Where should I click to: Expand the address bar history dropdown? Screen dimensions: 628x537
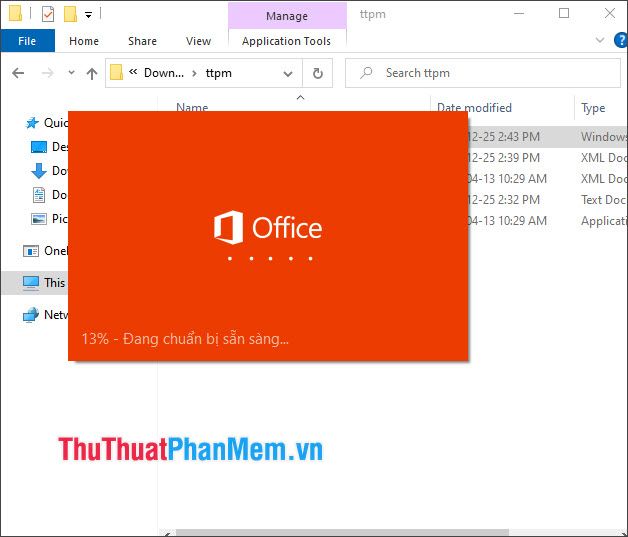click(x=288, y=74)
